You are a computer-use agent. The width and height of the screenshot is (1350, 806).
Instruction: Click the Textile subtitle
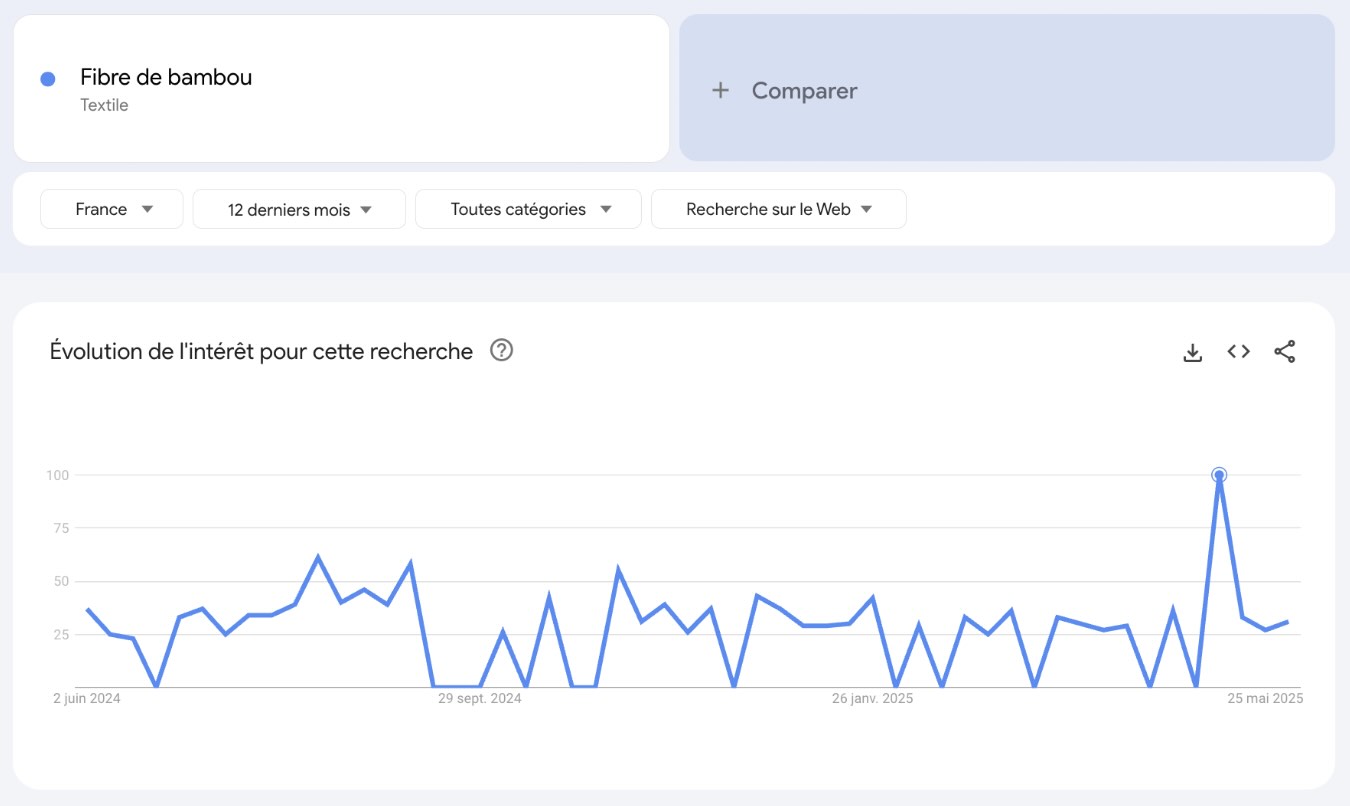pos(104,105)
